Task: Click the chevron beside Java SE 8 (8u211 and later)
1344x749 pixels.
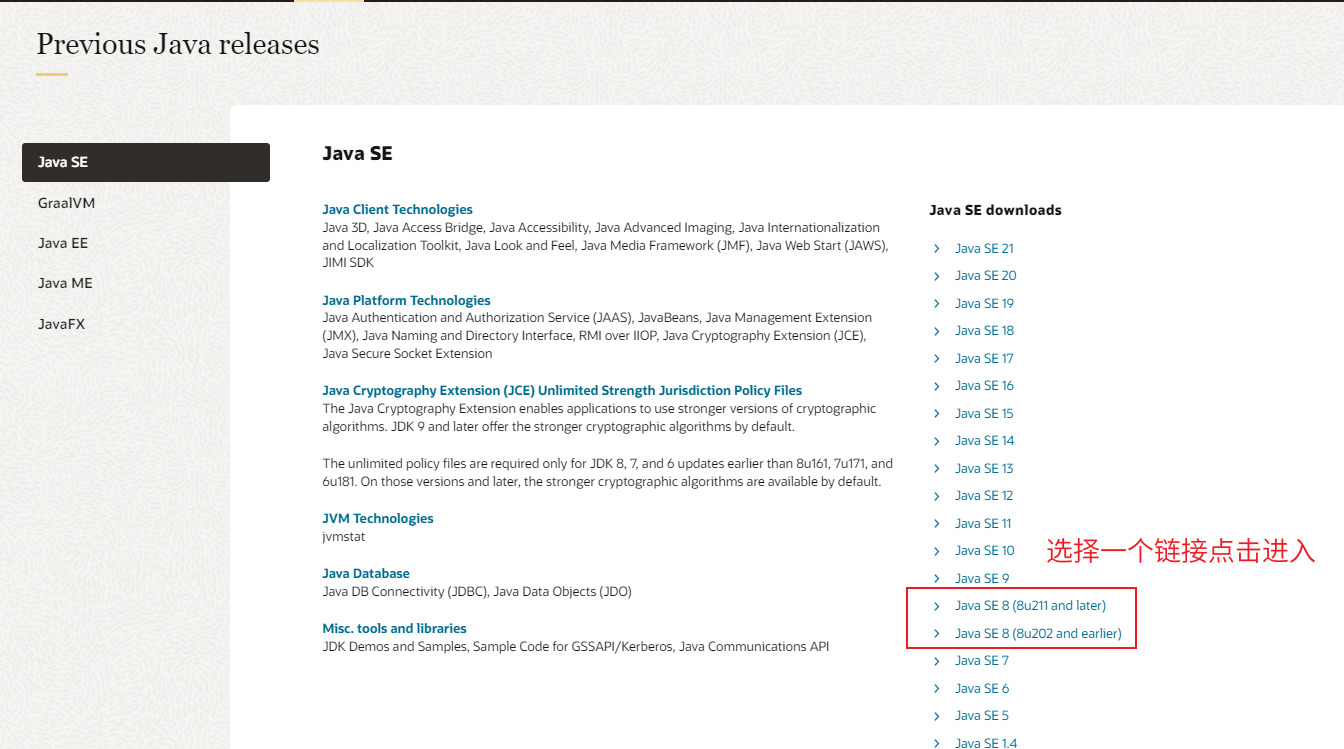Action: [x=937, y=606]
